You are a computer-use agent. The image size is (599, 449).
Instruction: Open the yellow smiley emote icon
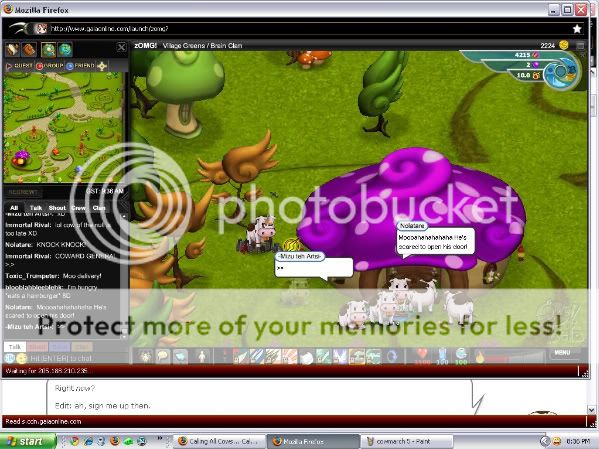point(22,358)
